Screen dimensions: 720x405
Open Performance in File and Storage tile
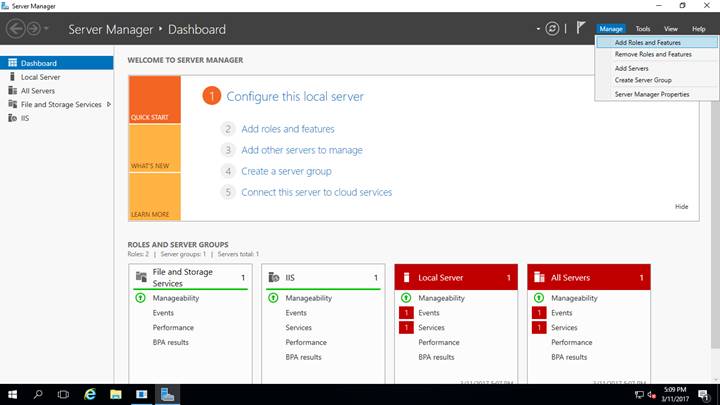(173, 327)
